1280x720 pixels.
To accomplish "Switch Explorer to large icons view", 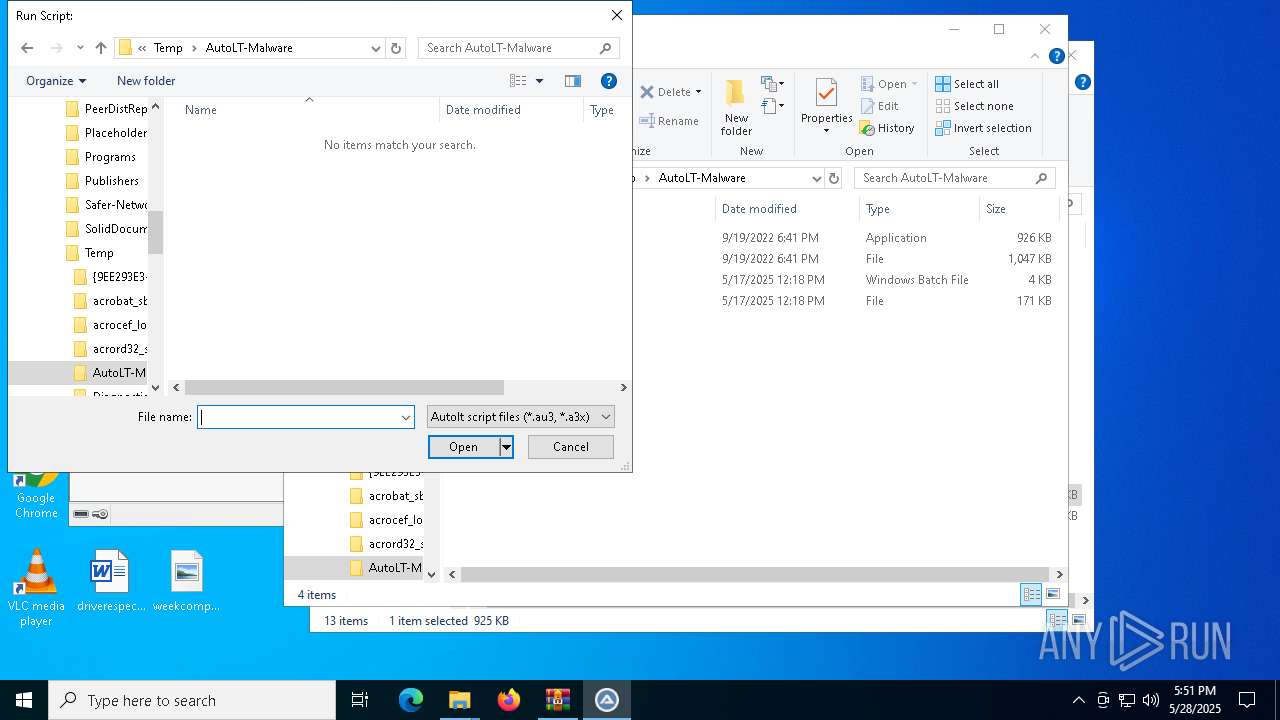I will pos(1053,594).
